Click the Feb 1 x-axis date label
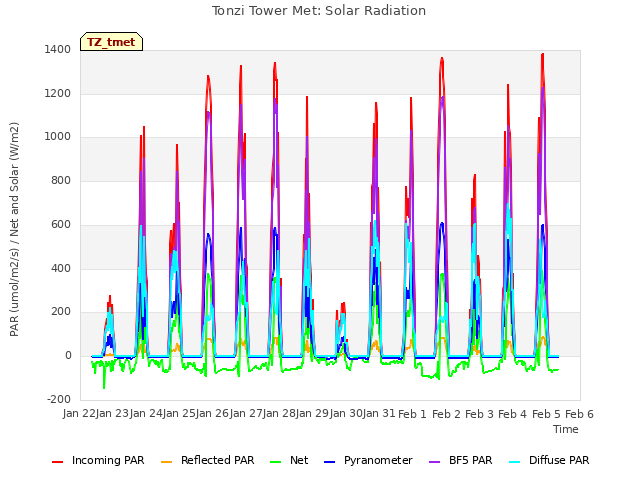640x480 pixels. [412, 414]
